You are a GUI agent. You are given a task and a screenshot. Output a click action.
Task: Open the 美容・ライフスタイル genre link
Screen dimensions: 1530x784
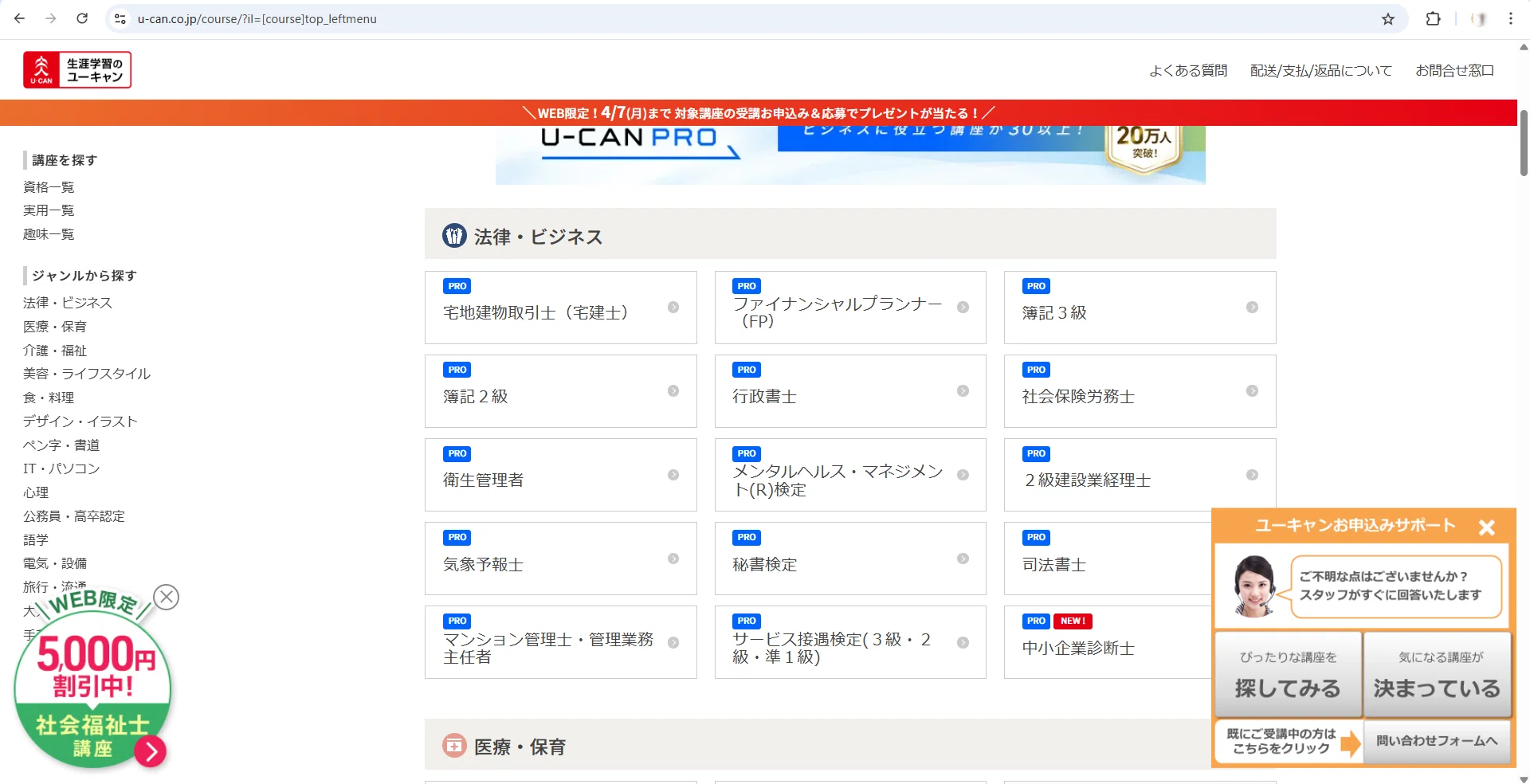tap(87, 374)
